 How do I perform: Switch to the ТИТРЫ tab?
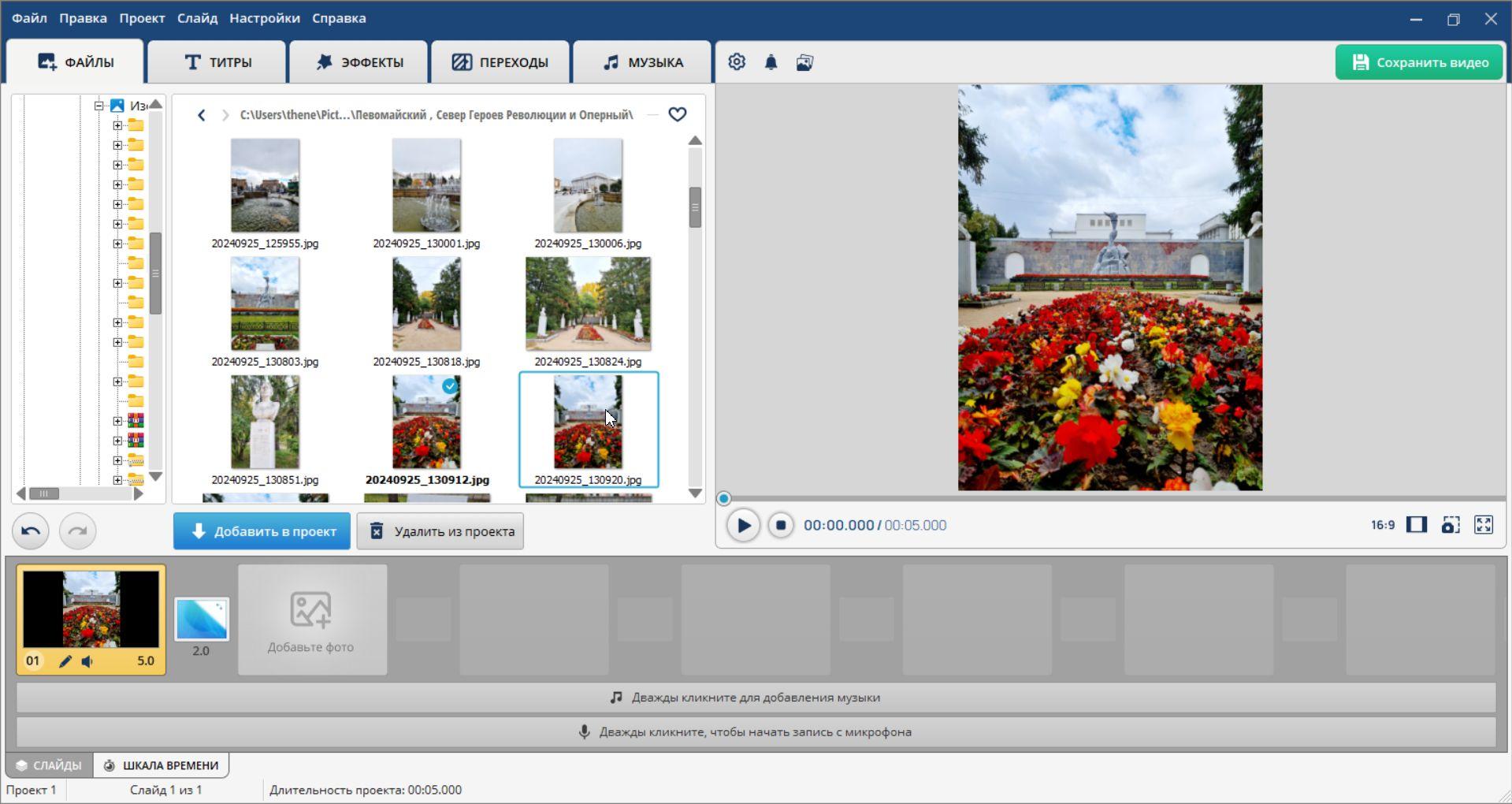point(217,62)
